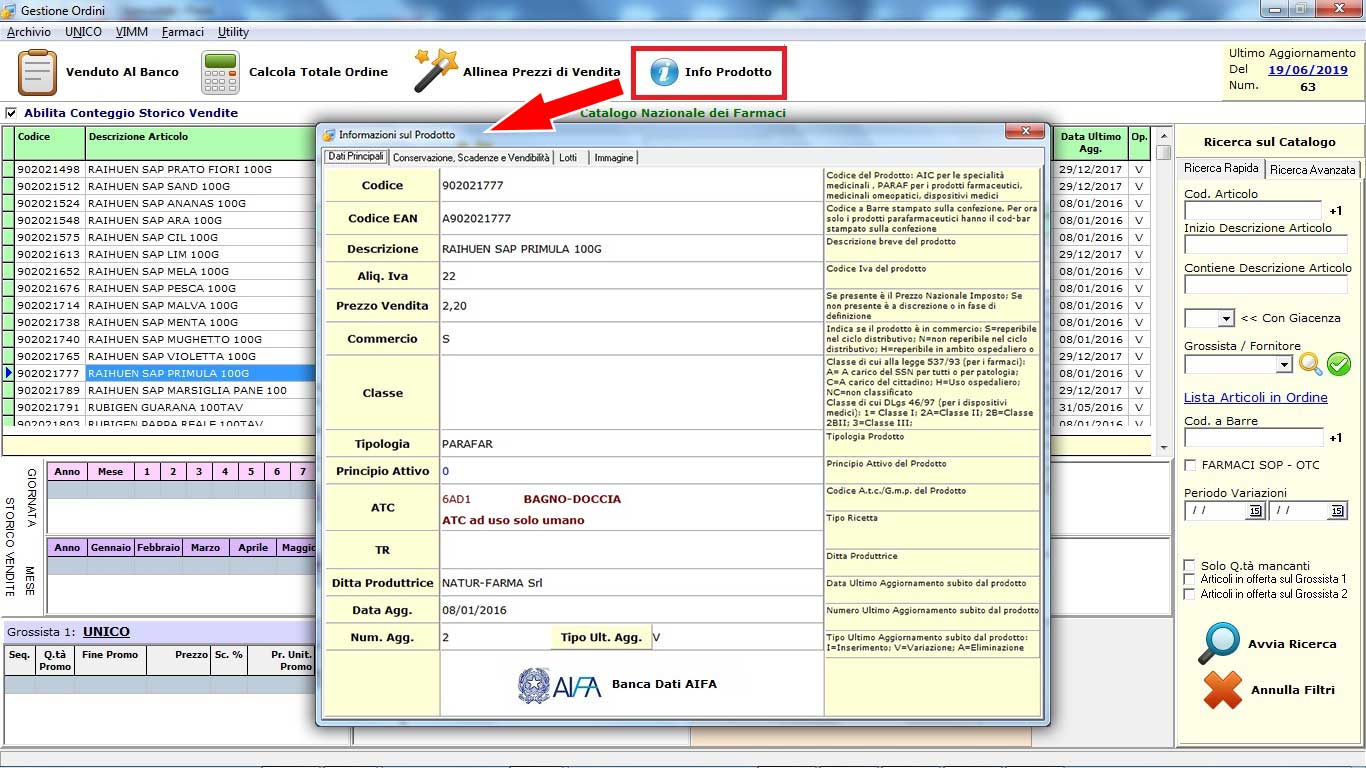
Task: Click the Info Prodotto label
Action: click(x=728, y=72)
